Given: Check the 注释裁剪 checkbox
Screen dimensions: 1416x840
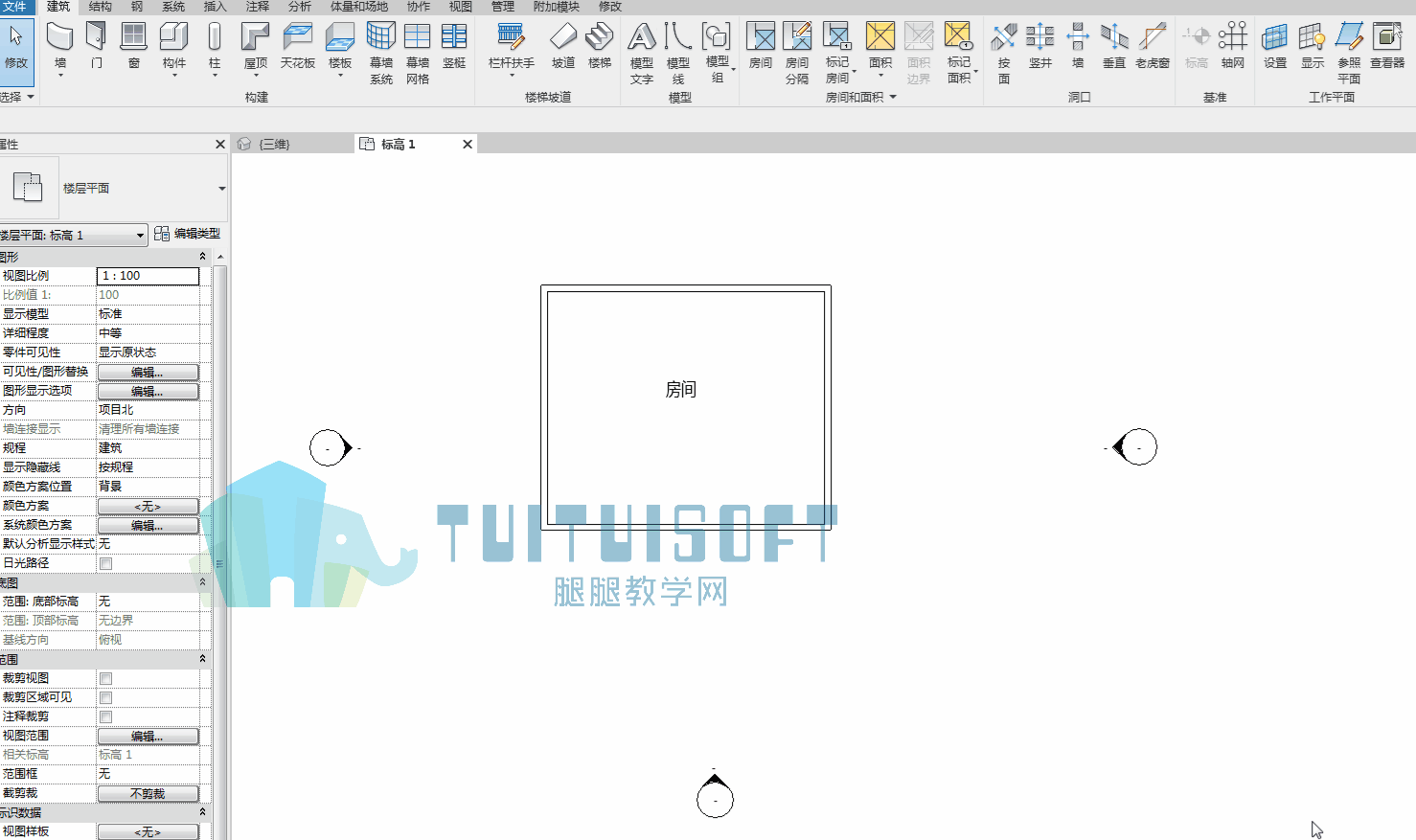Looking at the screenshot, I should pyautogui.click(x=106, y=716).
